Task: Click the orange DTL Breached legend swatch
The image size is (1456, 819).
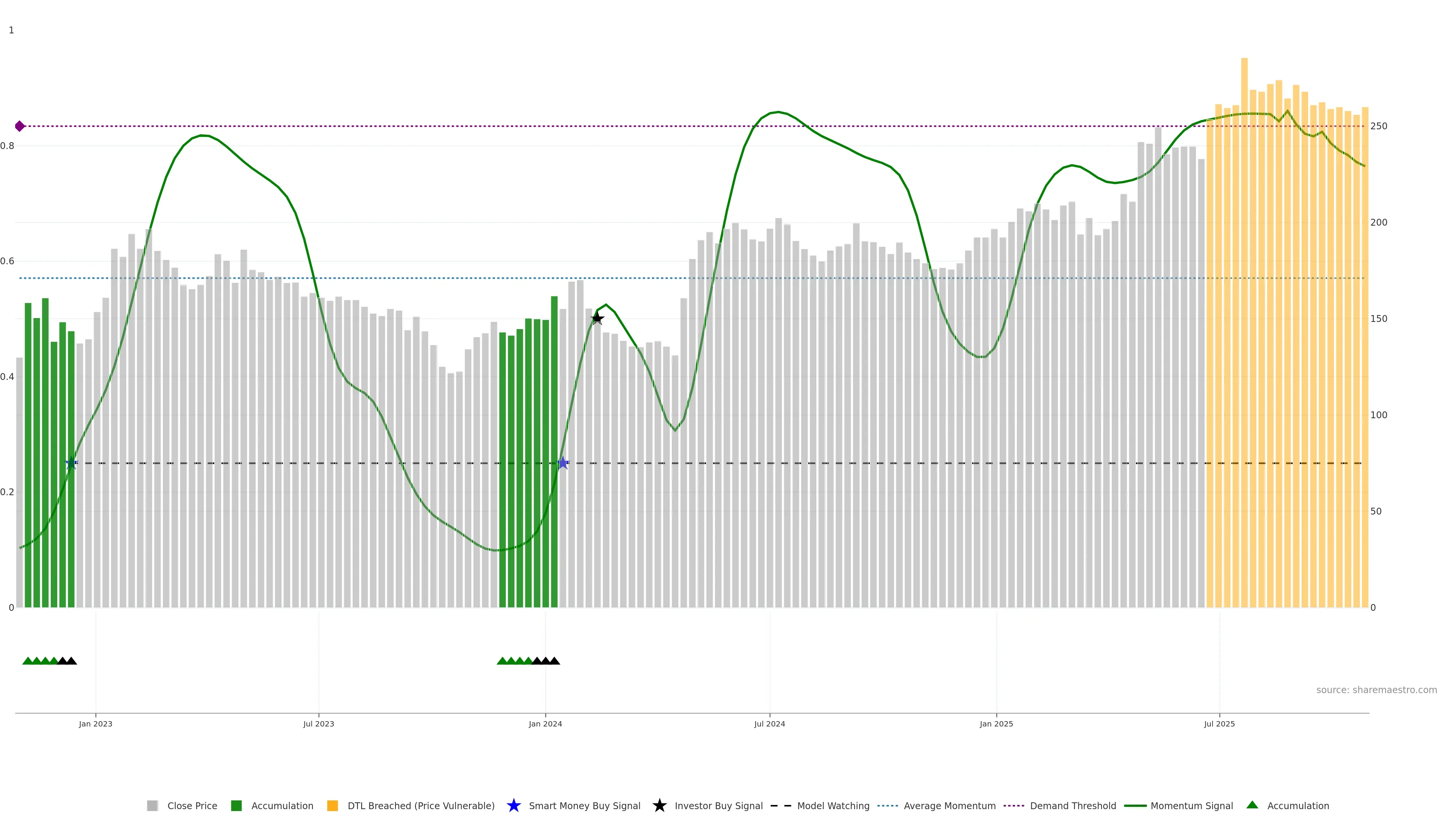Action: click(x=333, y=805)
